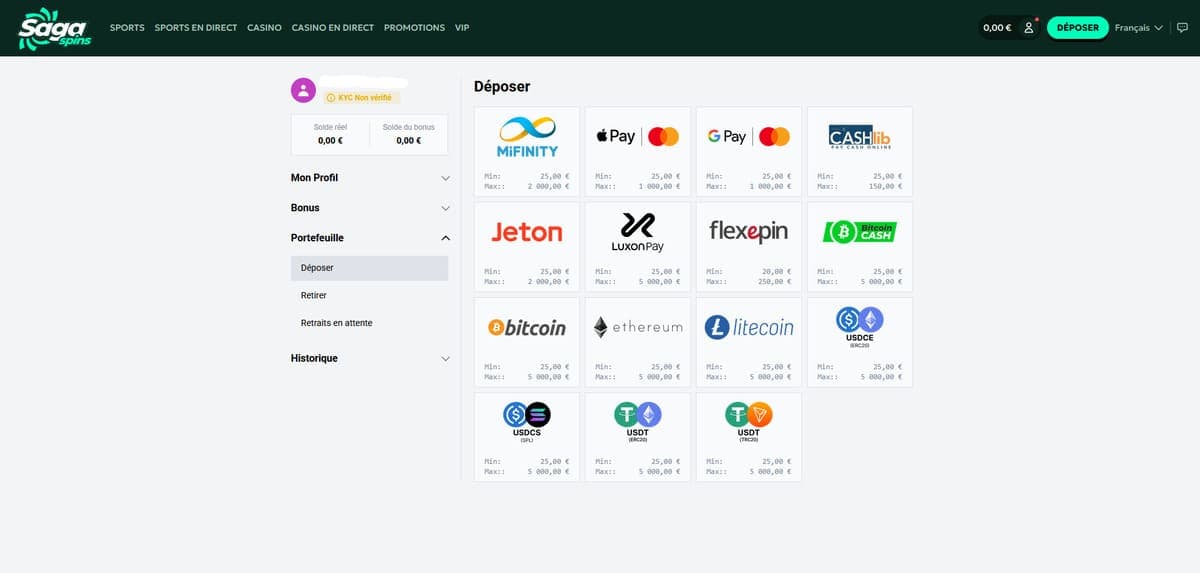Viewport: 1200px width, 573px height.
Task: Pick the LuxonPay deposit option
Action: pos(638,246)
